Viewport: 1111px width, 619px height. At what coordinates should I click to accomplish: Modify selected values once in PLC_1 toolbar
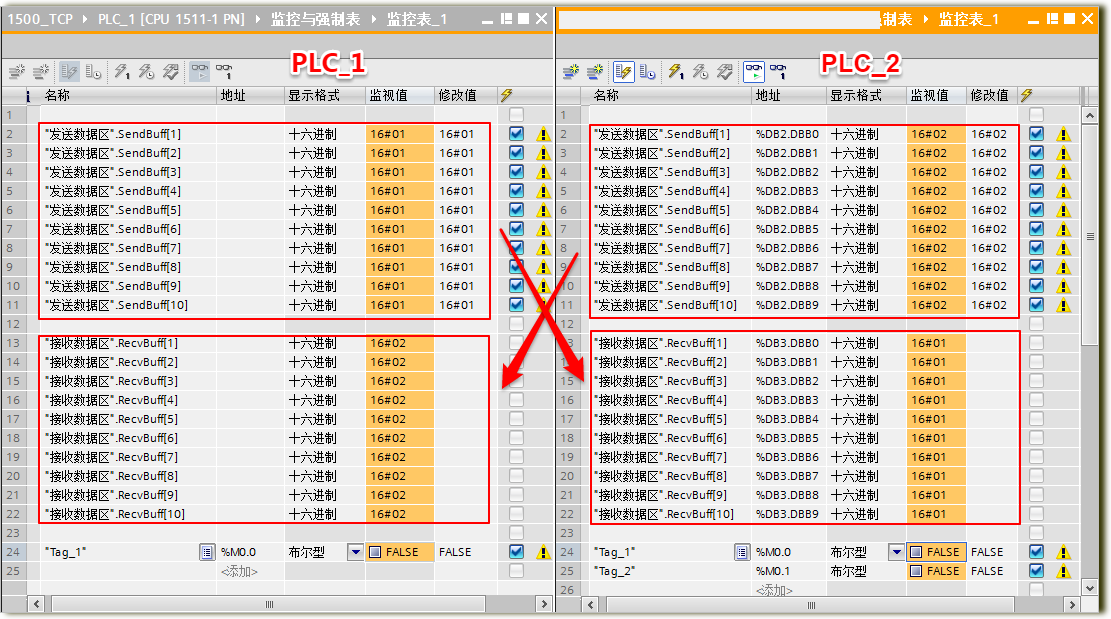[122, 71]
